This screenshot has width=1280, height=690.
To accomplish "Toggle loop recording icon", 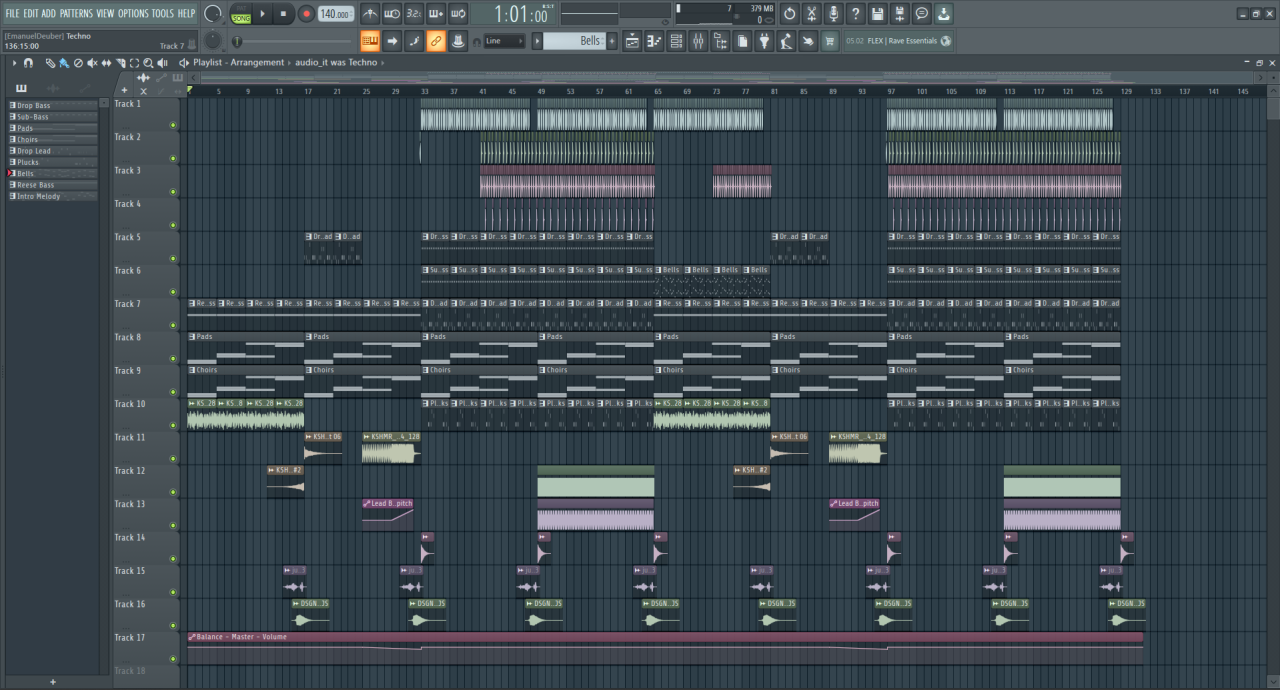I will [458, 14].
